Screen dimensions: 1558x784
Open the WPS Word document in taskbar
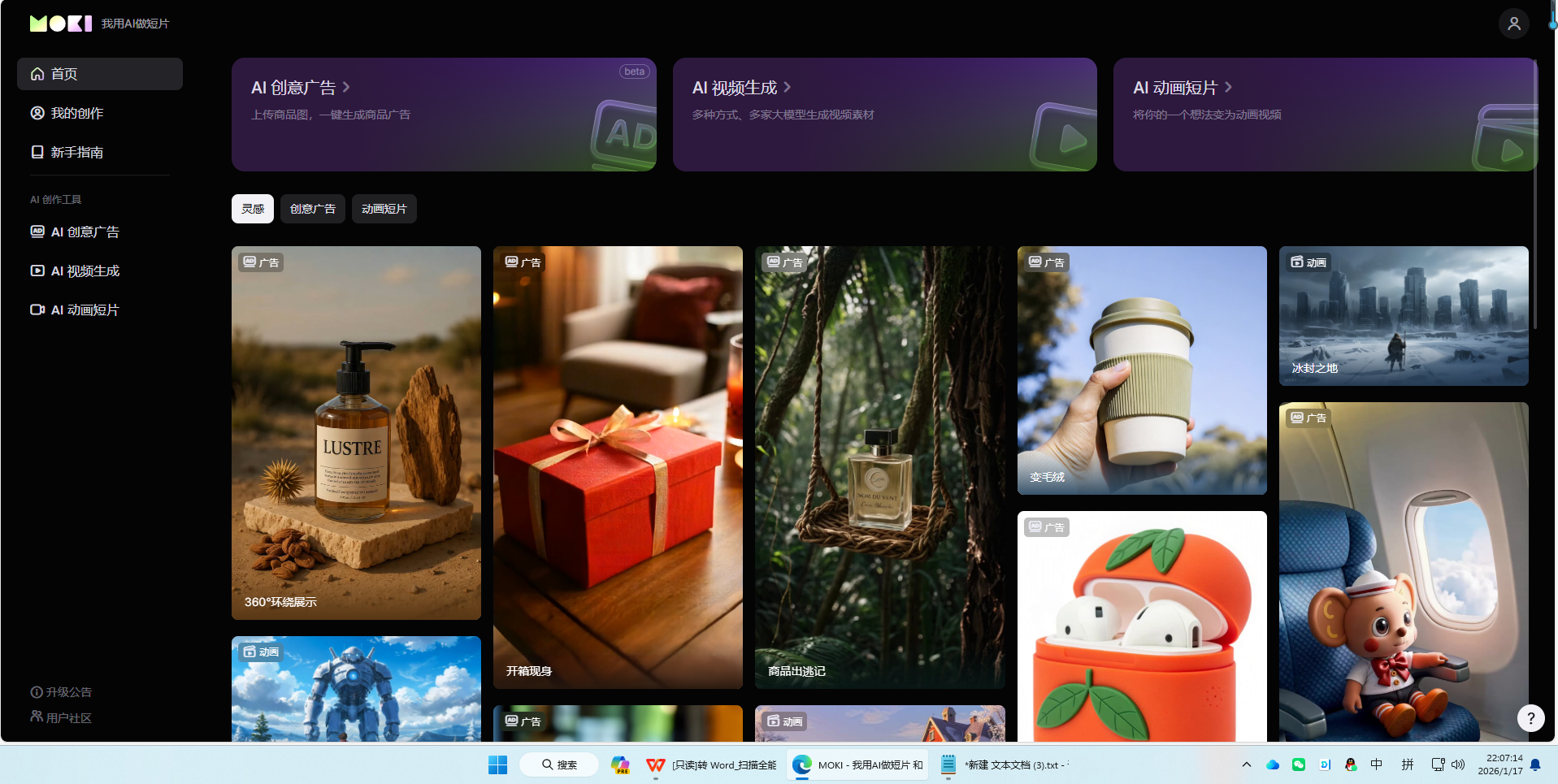click(x=712, y=765)
